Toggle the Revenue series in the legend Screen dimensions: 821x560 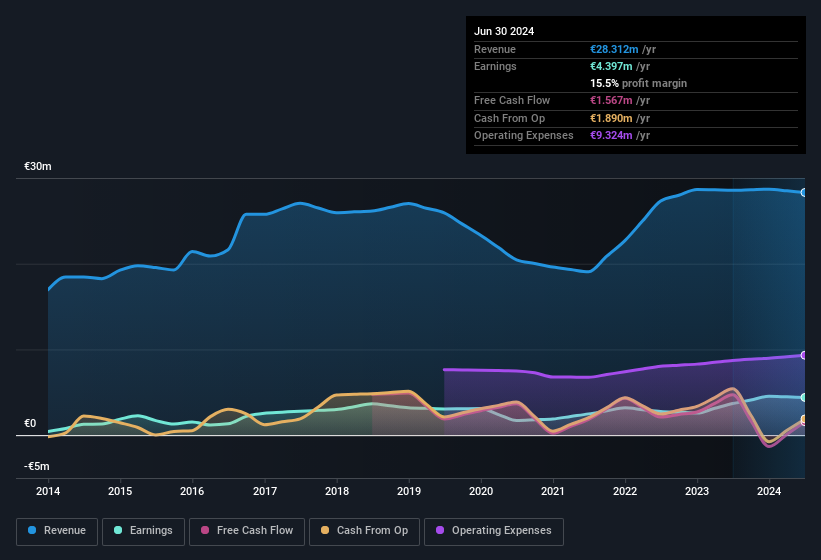point(58,530)
